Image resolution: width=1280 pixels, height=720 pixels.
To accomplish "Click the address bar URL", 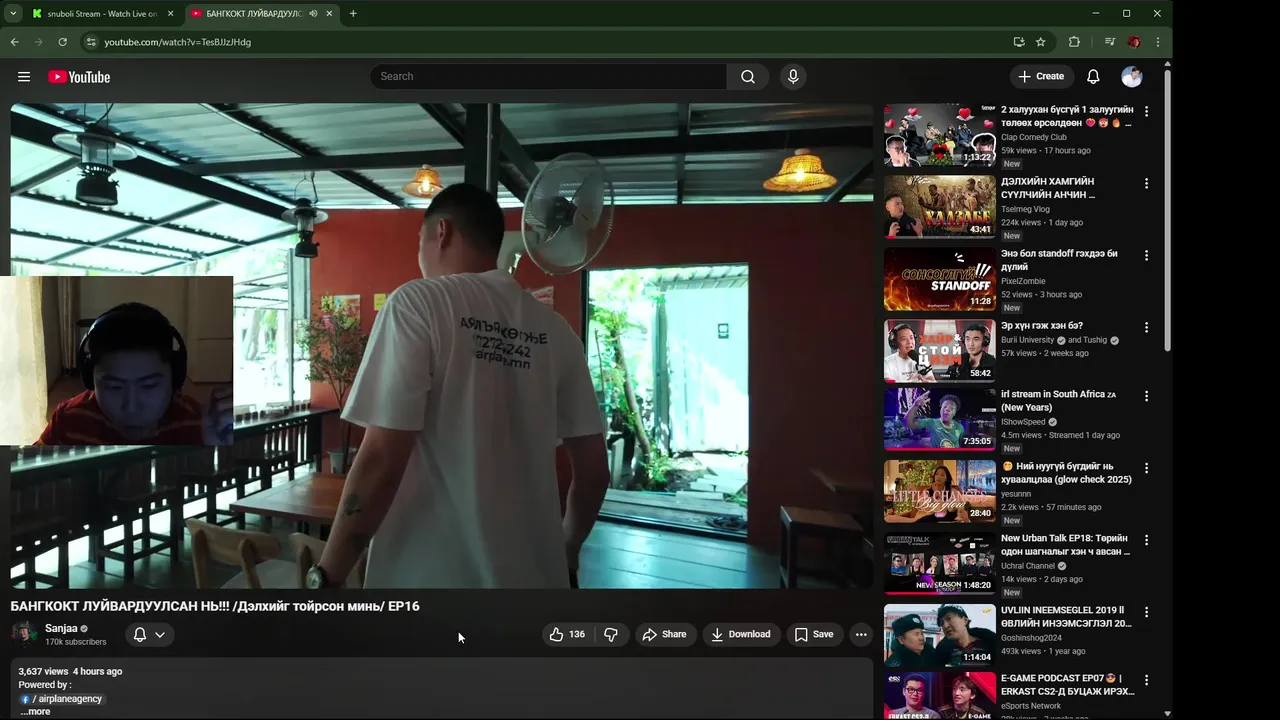I will point(178,42).
